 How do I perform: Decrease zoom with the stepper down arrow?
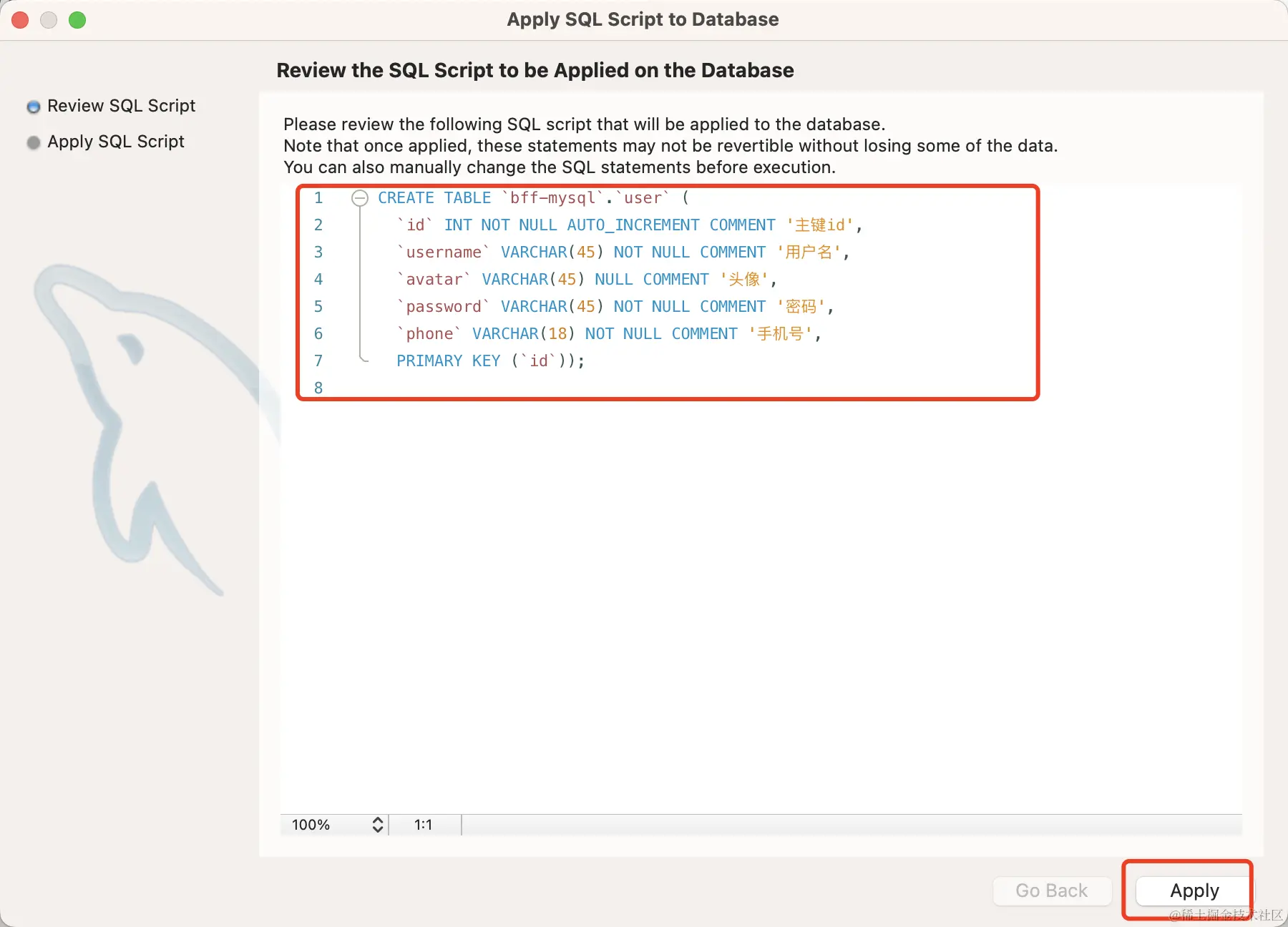(377, 830)
